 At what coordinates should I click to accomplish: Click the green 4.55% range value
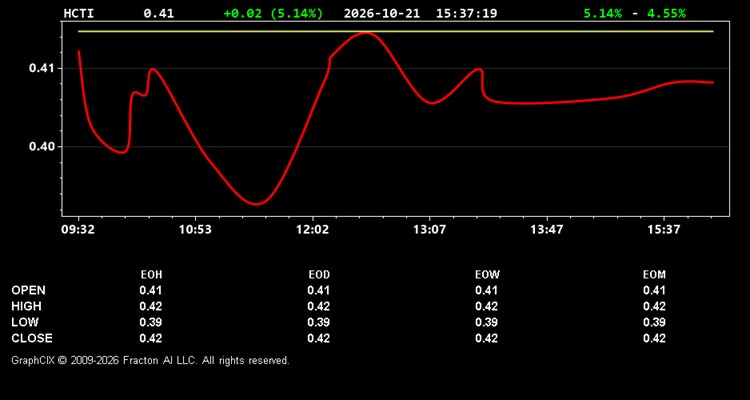[x=666, y=13]
